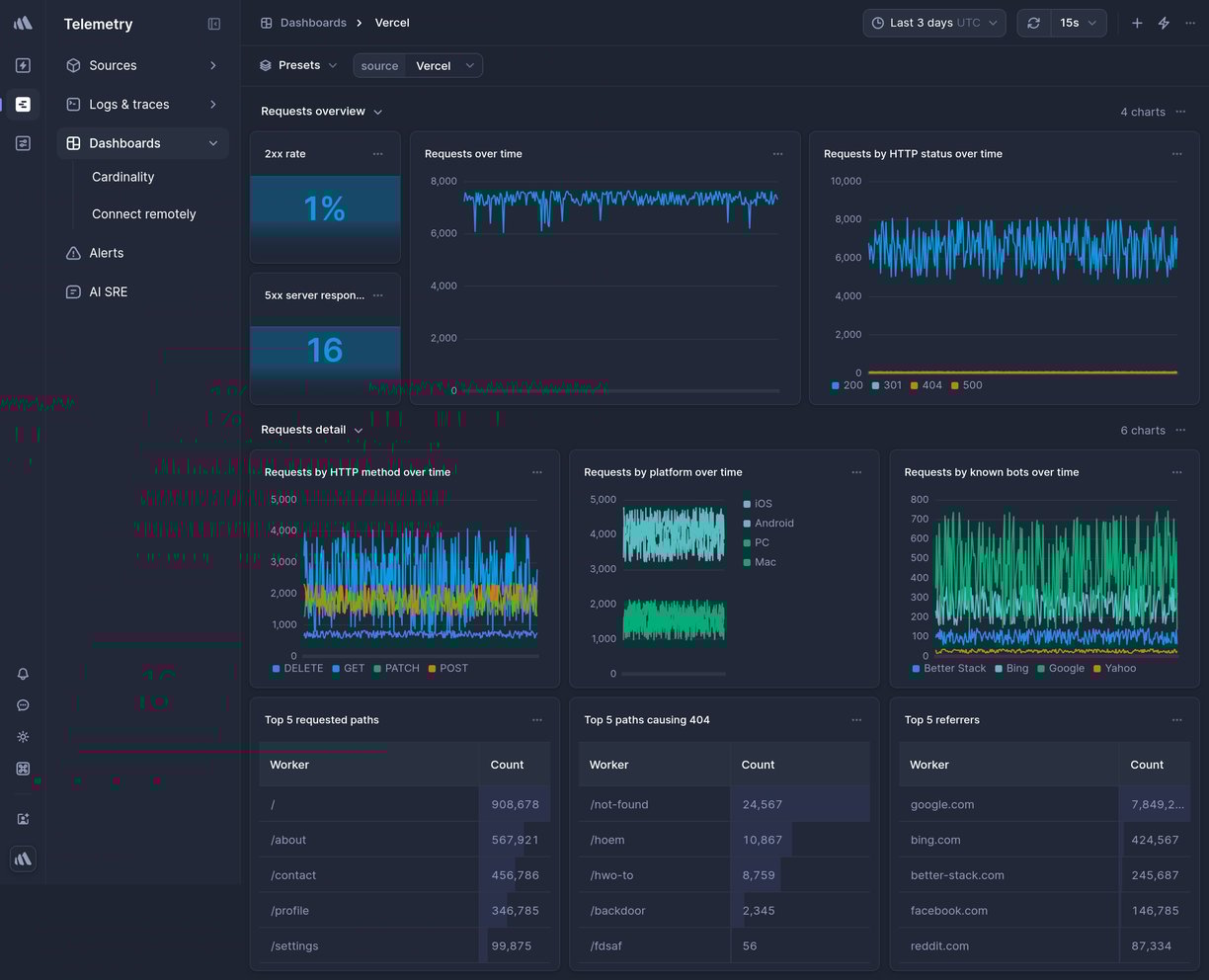Open the chat bubble icon in left rail
This screenshot has width=1209, height=980.
[x=23, y=705]
